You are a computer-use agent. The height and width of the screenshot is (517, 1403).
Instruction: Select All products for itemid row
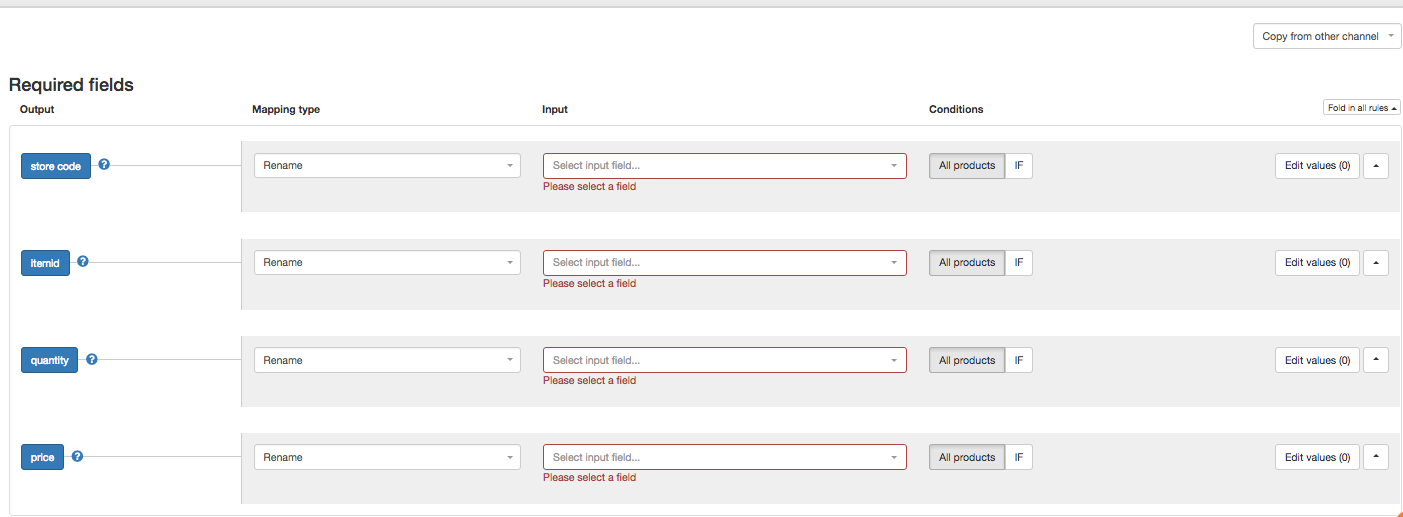click(x=966, y=263)
